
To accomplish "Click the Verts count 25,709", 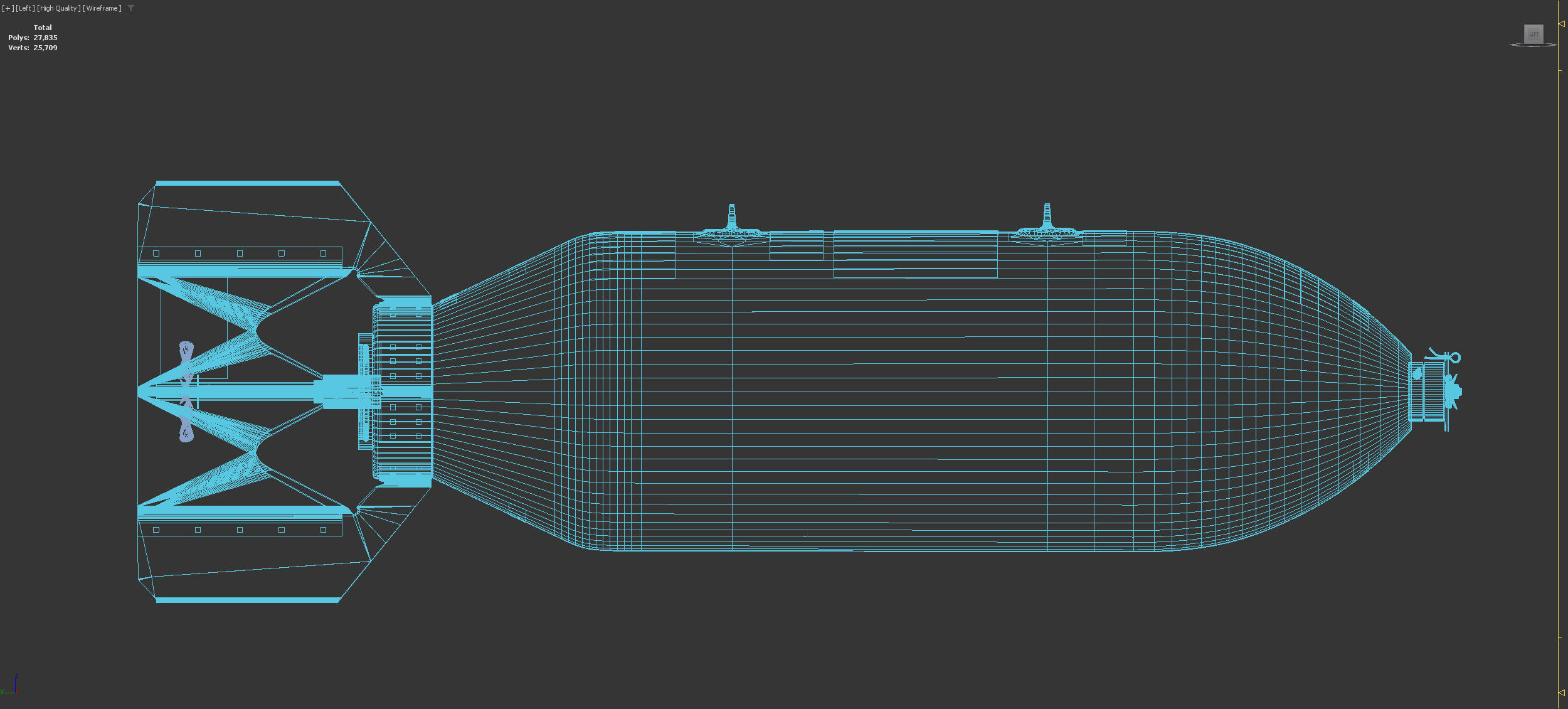I will [45, 48].
